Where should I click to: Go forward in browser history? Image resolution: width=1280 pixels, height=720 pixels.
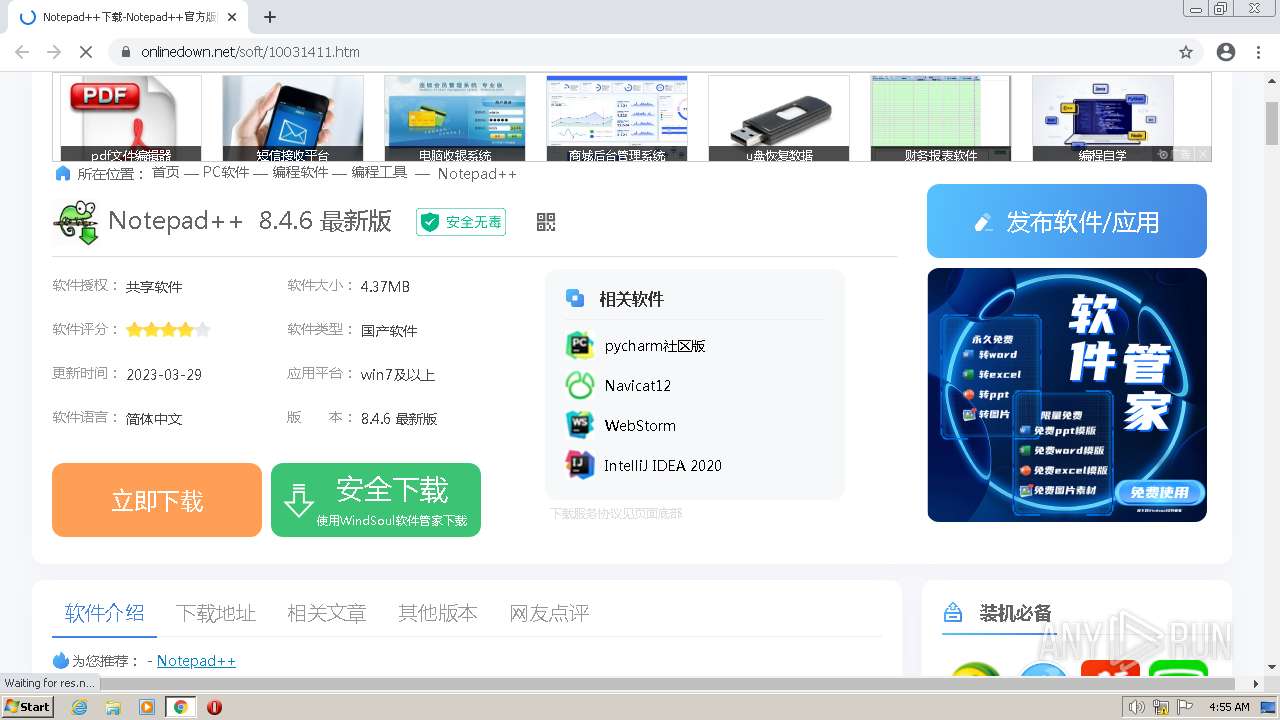click(x=54, y=52)
